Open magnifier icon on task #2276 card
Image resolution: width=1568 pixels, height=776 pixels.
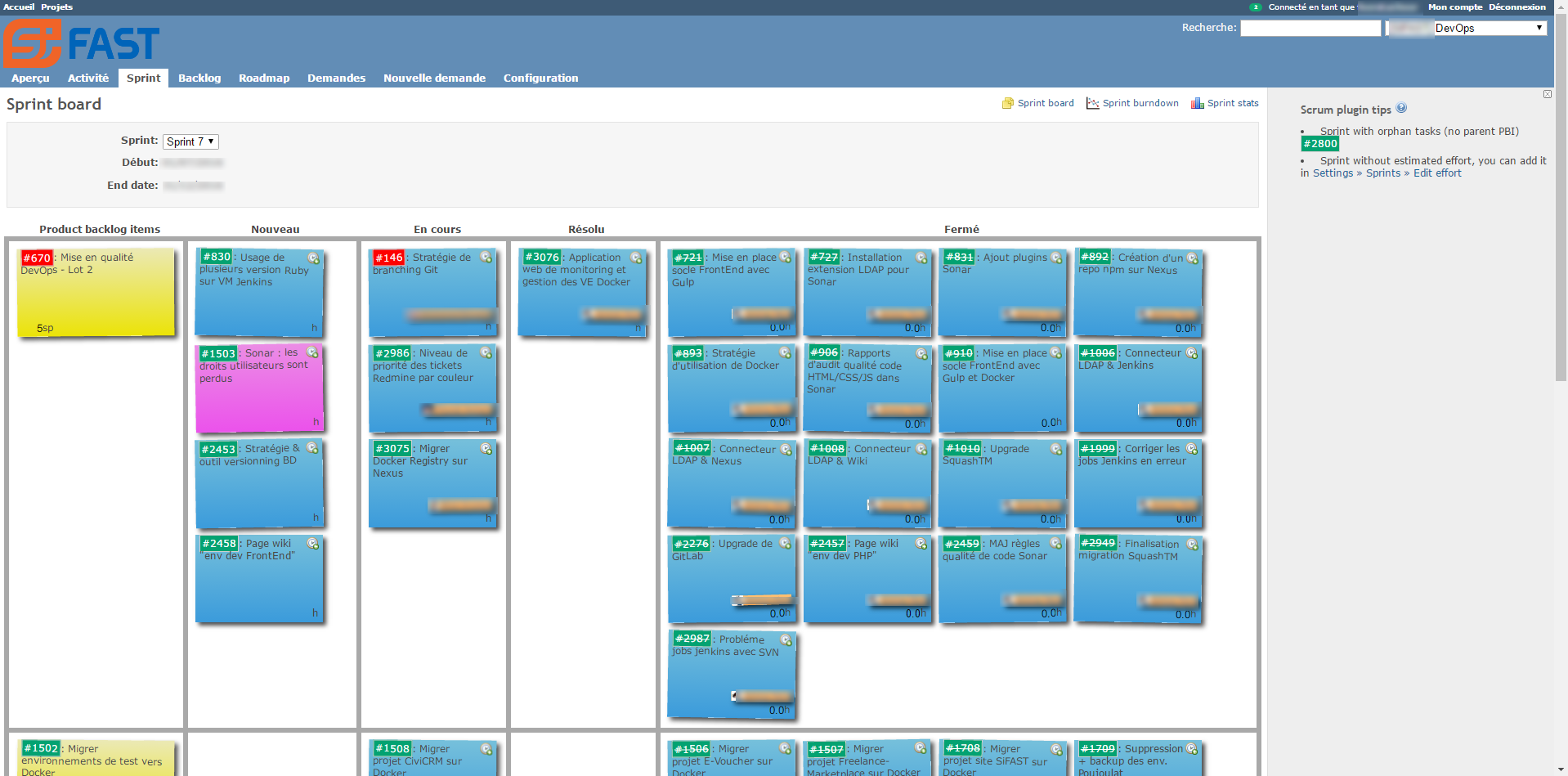(786, 544)
